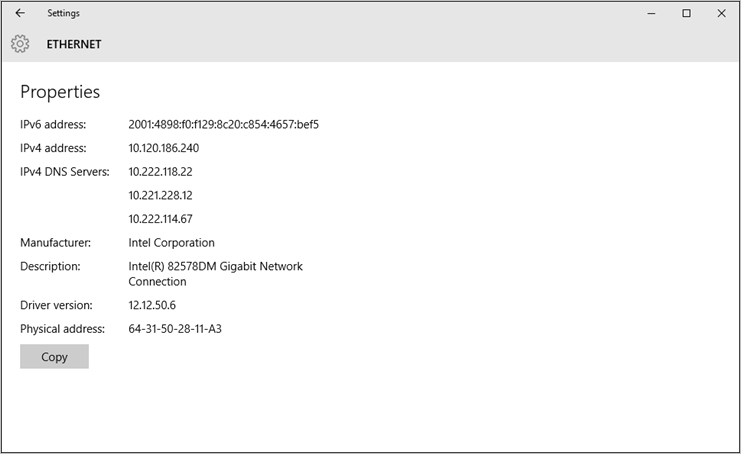Image resolution: width=741 pixels, height=454 pixels.
Task: Click the Intel Corporation manufacturer value
Action: point(171,243)
